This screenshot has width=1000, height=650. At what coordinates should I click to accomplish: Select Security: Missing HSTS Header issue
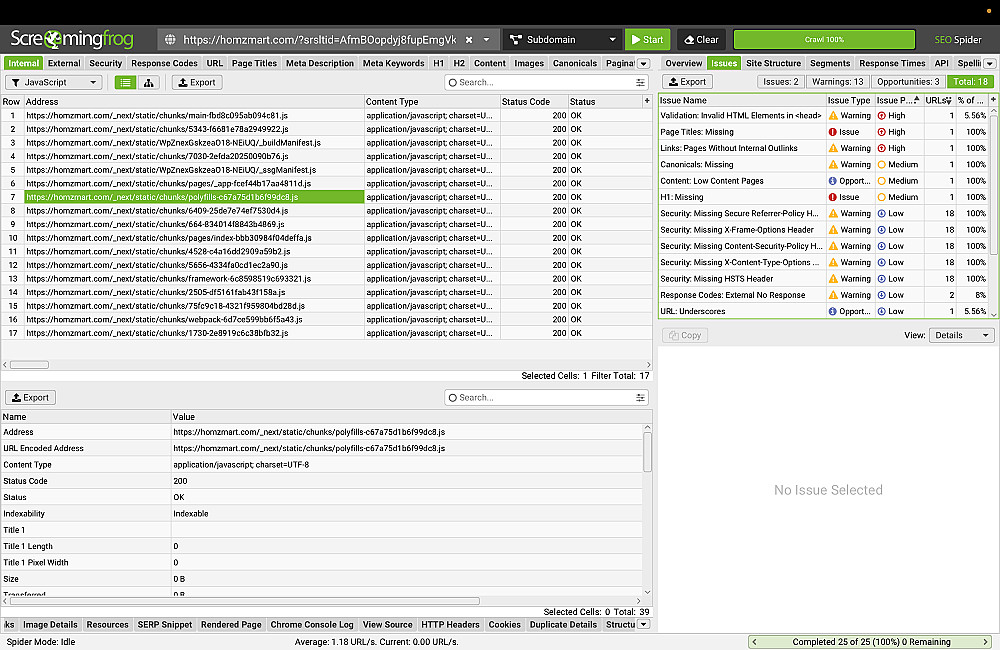[823, 279]
